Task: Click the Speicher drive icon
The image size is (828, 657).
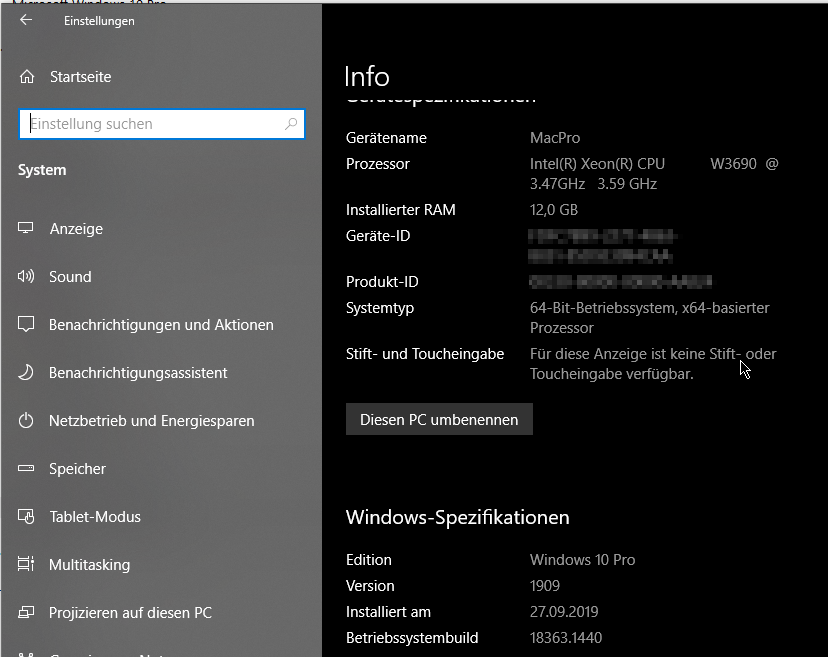Action: click(x=25, y=468)
